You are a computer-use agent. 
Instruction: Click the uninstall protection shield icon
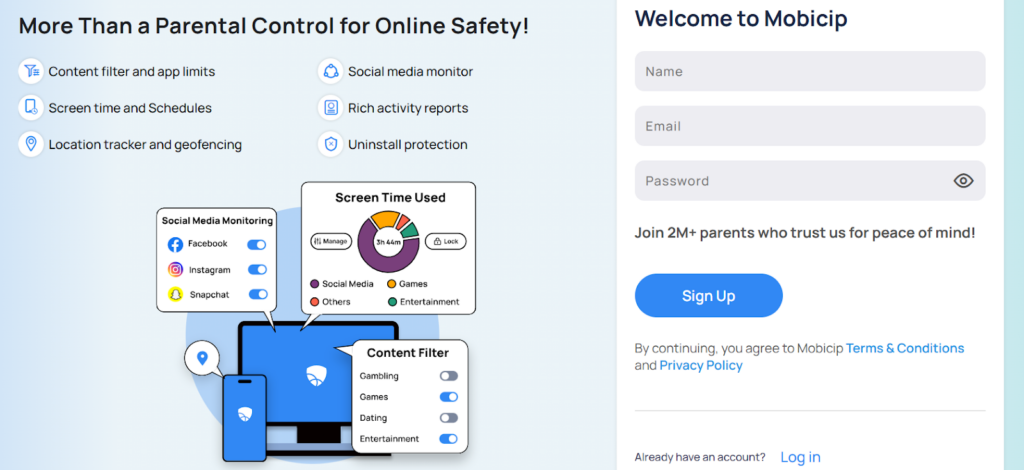pyautogui.click(x=331, y=144)
